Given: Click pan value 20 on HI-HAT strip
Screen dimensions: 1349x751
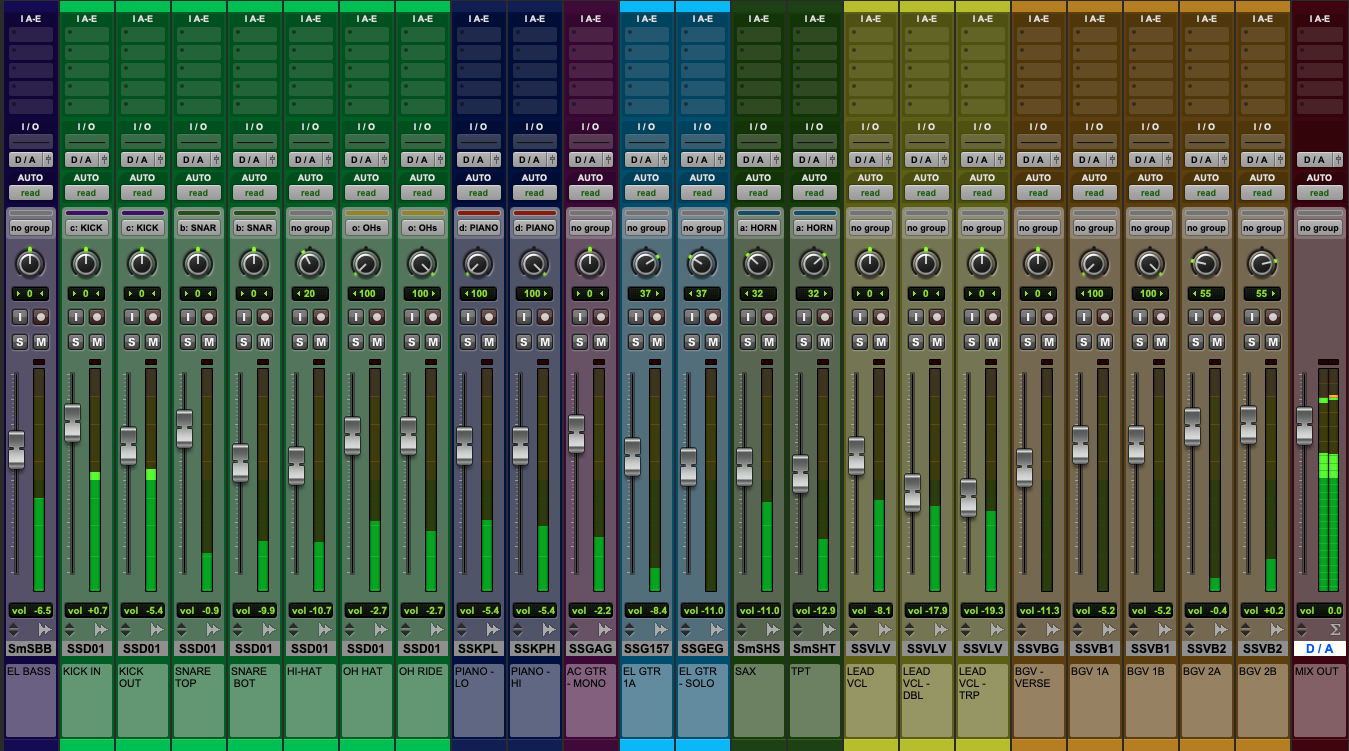Looking at the screenshot, I should point(311,294).
